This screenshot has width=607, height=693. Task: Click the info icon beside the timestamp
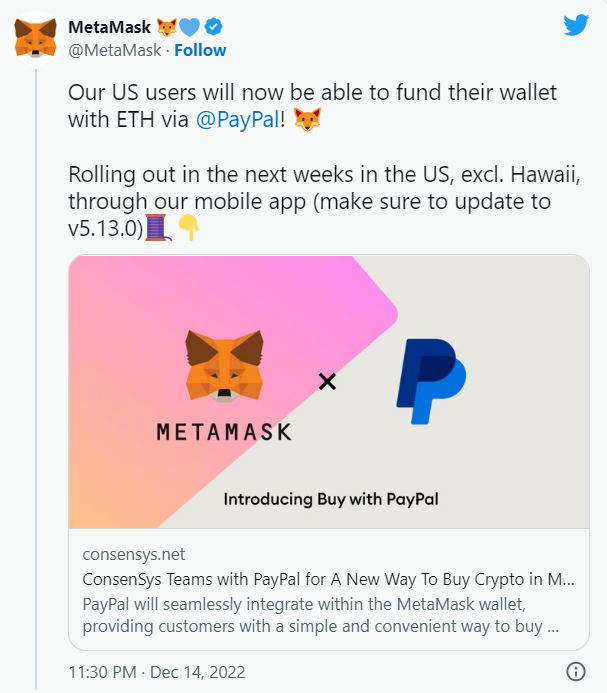(576, 671)
